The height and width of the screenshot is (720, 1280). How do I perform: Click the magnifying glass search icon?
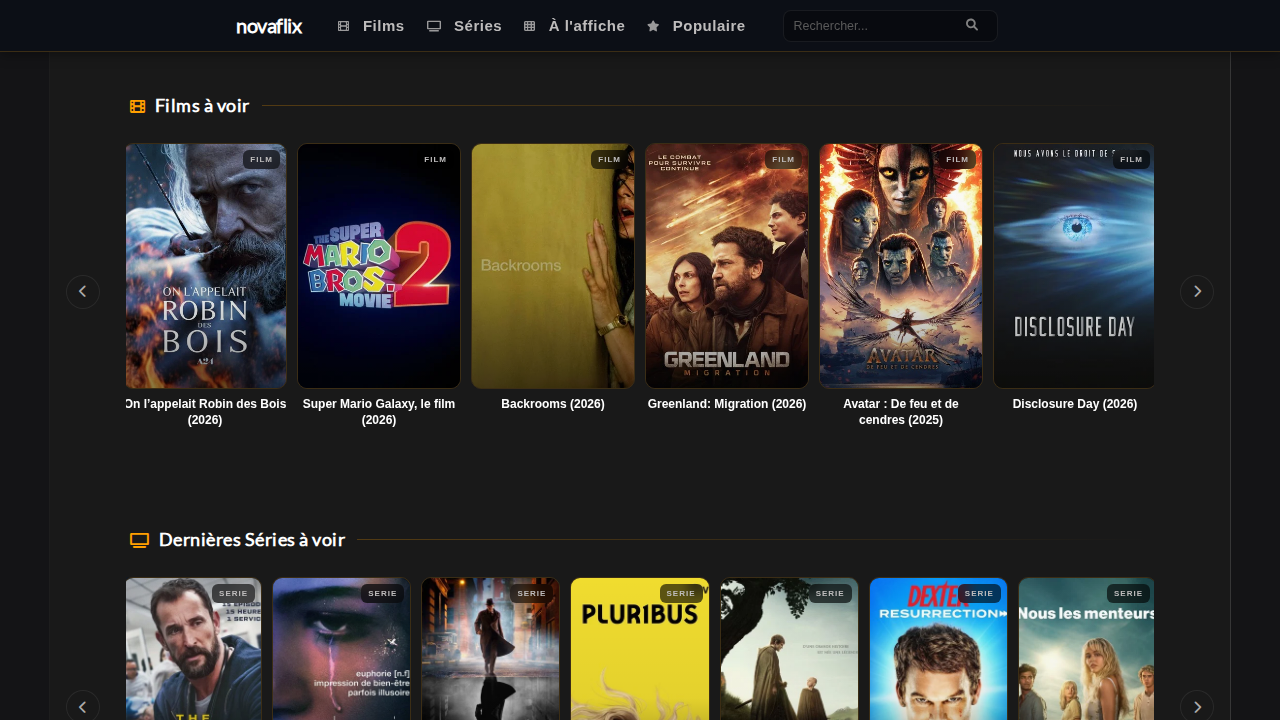point(972,25)
